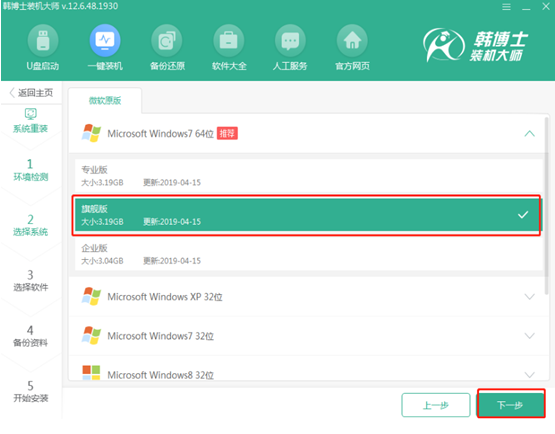Select the 企业版 edition row

(308, 254)
